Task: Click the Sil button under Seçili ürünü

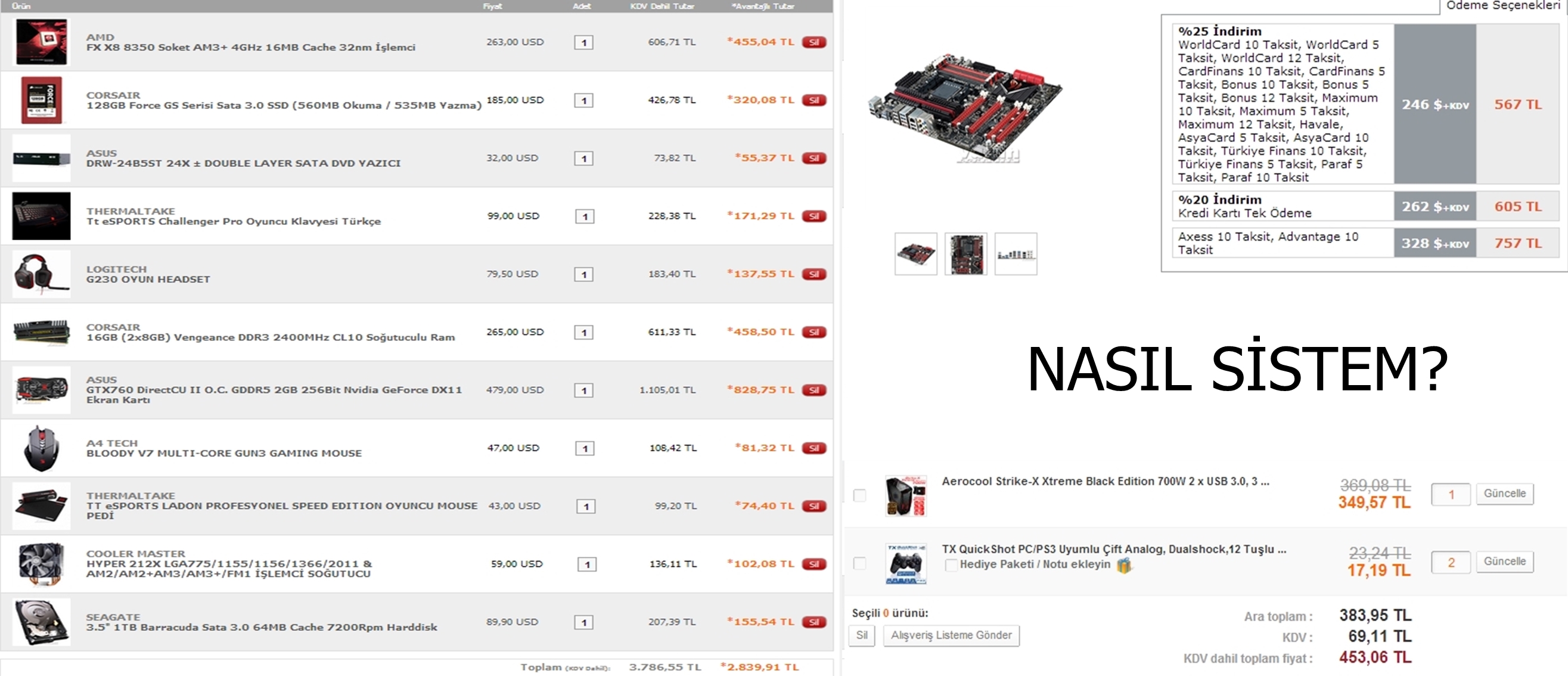Action: click(862, 635)
